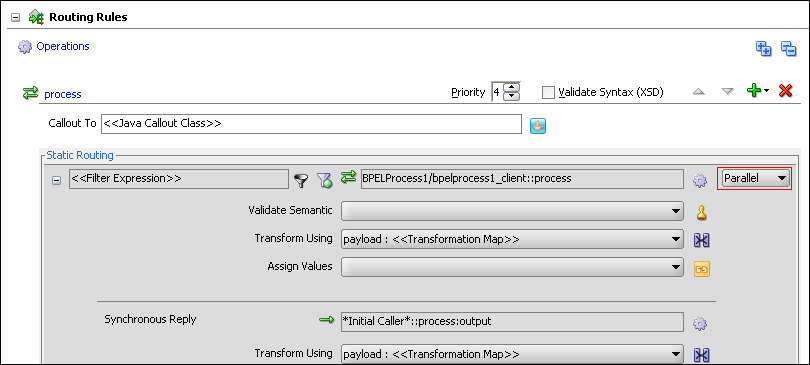The image size is (810, 365).
Task: Click the filter with green marker icon
Action: pyautogui.click(x=324, y=180)
